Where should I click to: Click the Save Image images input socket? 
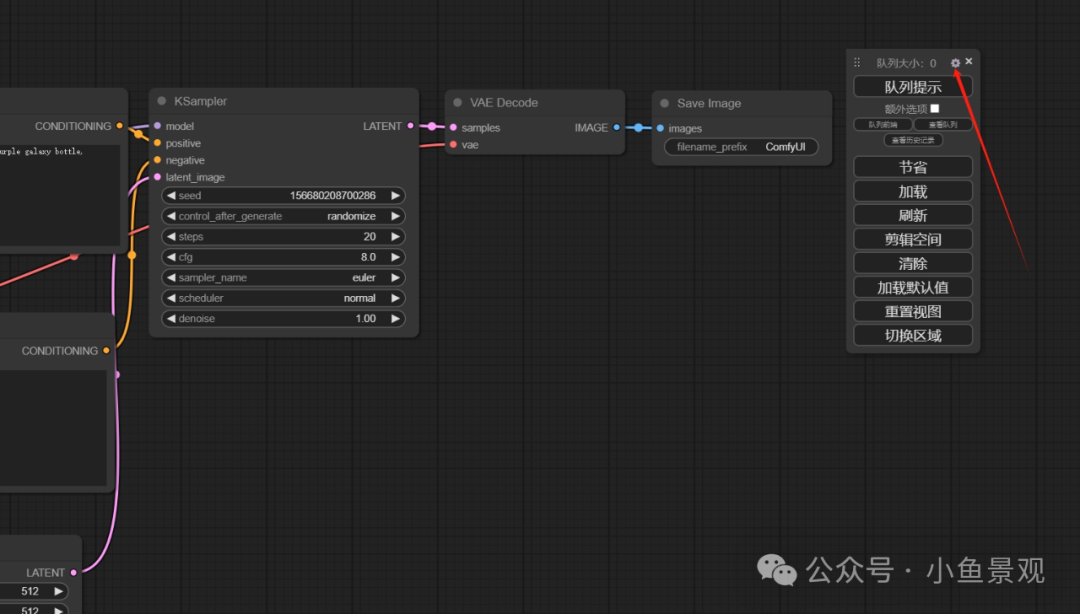pyautogui.click(x=661, y=128)
